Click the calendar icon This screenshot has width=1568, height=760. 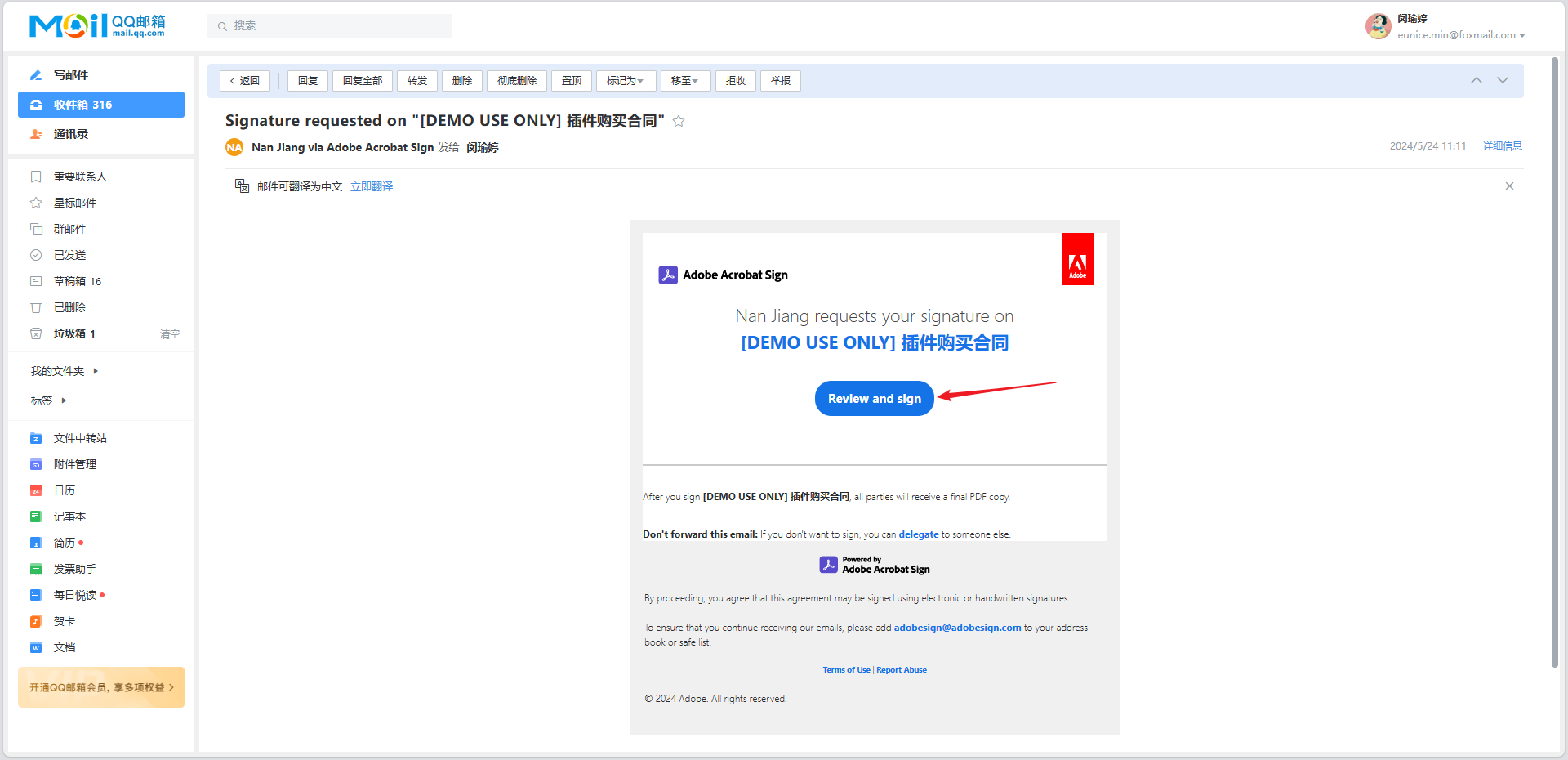click(36, 490)
